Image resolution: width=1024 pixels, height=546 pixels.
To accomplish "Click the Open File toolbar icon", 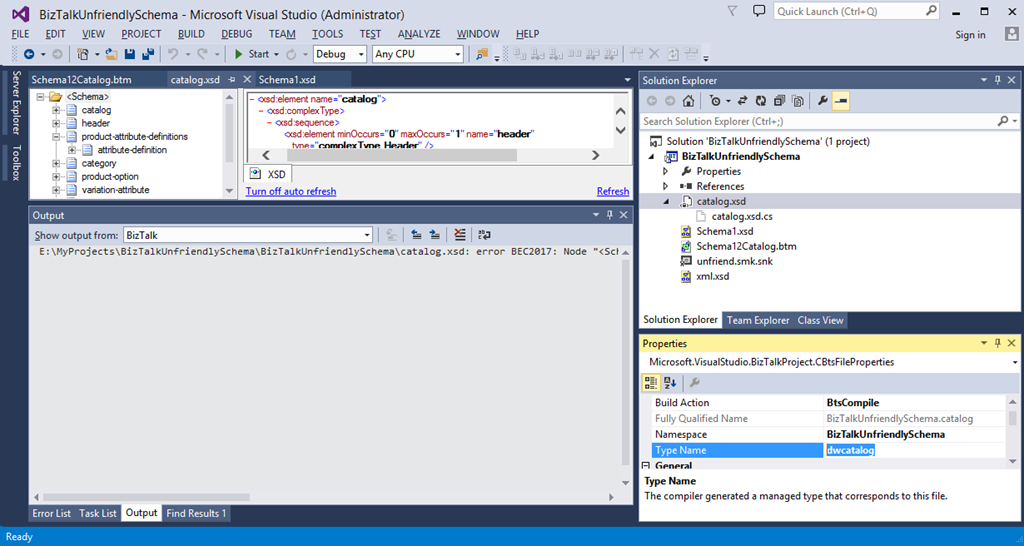I will click(112, 54).
